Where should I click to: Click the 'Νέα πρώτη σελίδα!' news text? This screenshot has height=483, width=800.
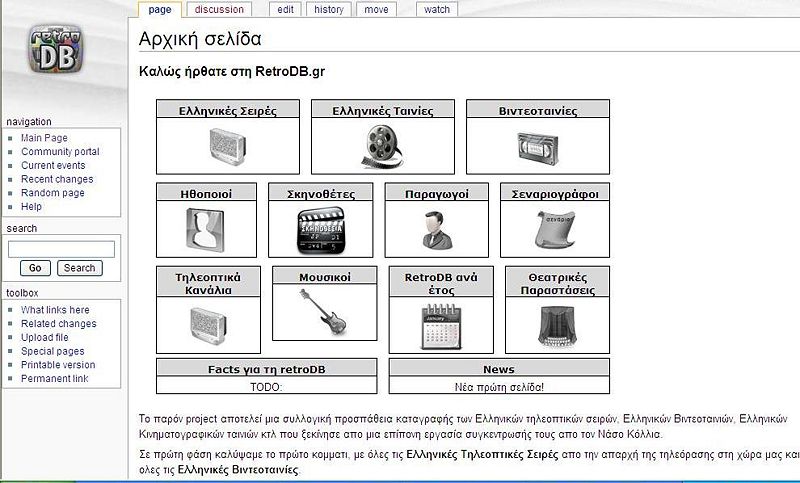click(499, 387)
